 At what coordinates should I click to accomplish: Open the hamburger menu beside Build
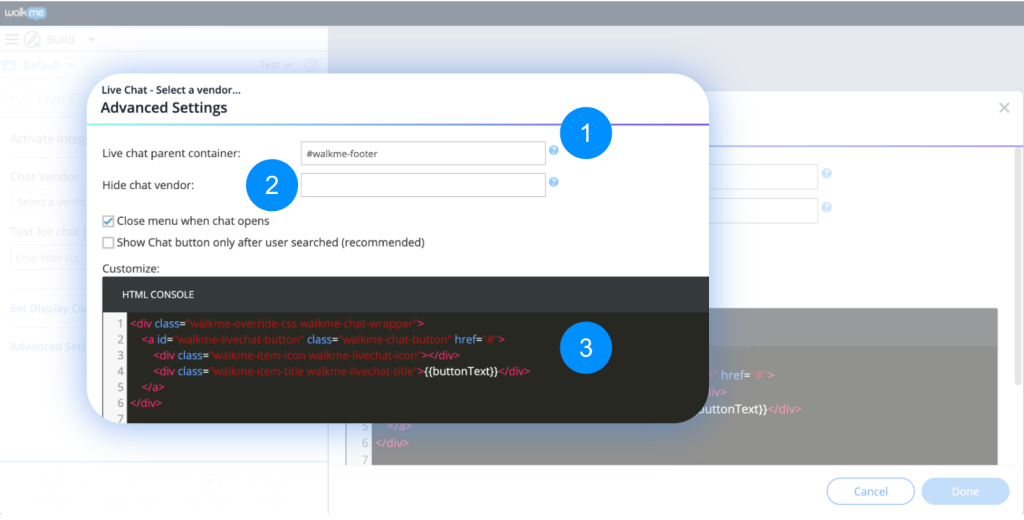tap(12, 40)
